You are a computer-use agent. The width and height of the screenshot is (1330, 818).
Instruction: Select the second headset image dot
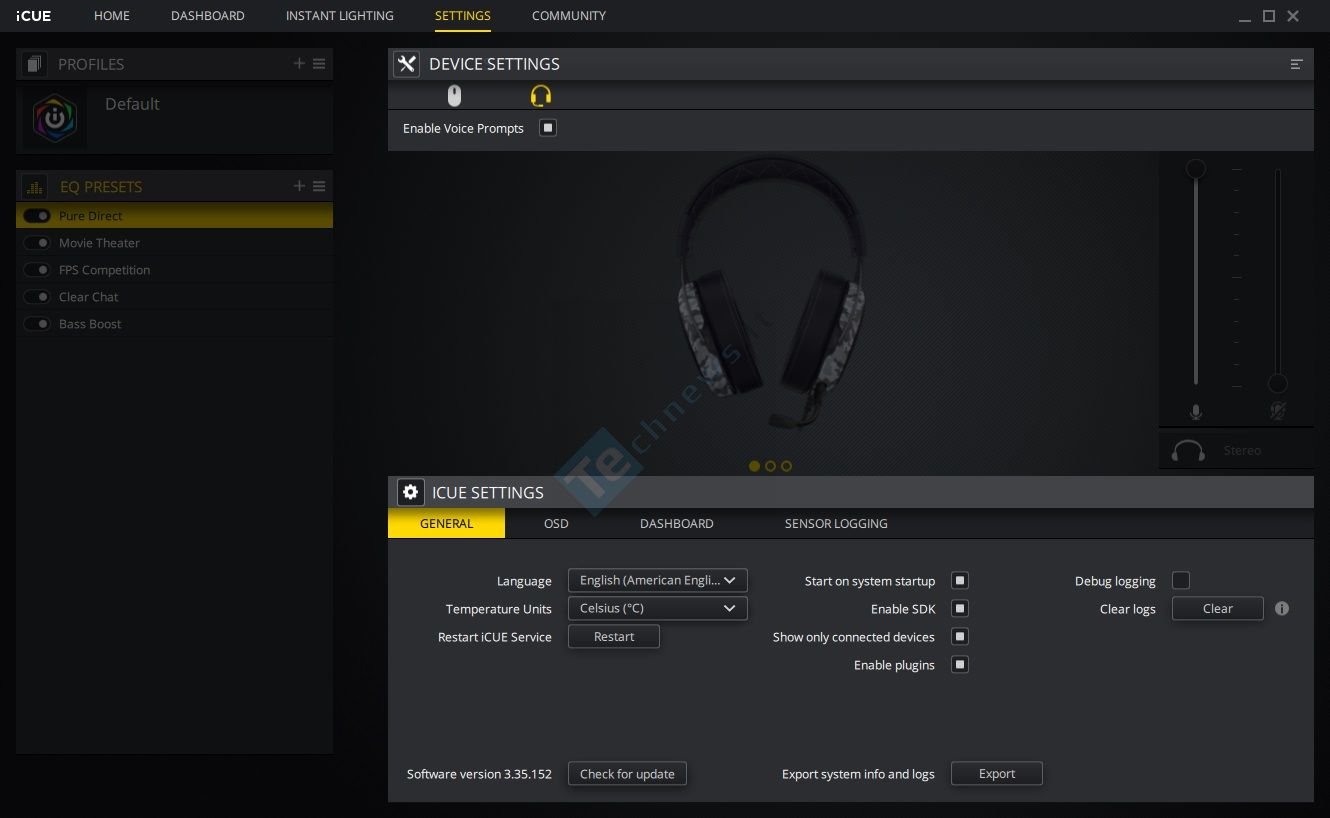[x=770, y=466]
